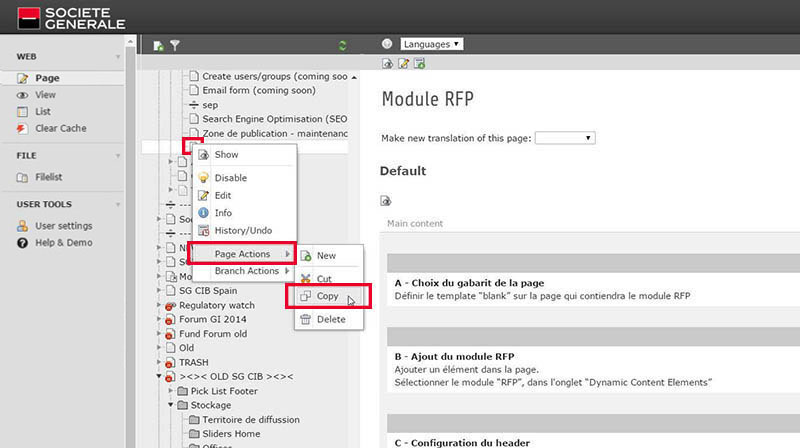The height and width of the screenshot is (448, 800).
Task: Collapse the OLD SG CIB tree node
Action: 159,377
